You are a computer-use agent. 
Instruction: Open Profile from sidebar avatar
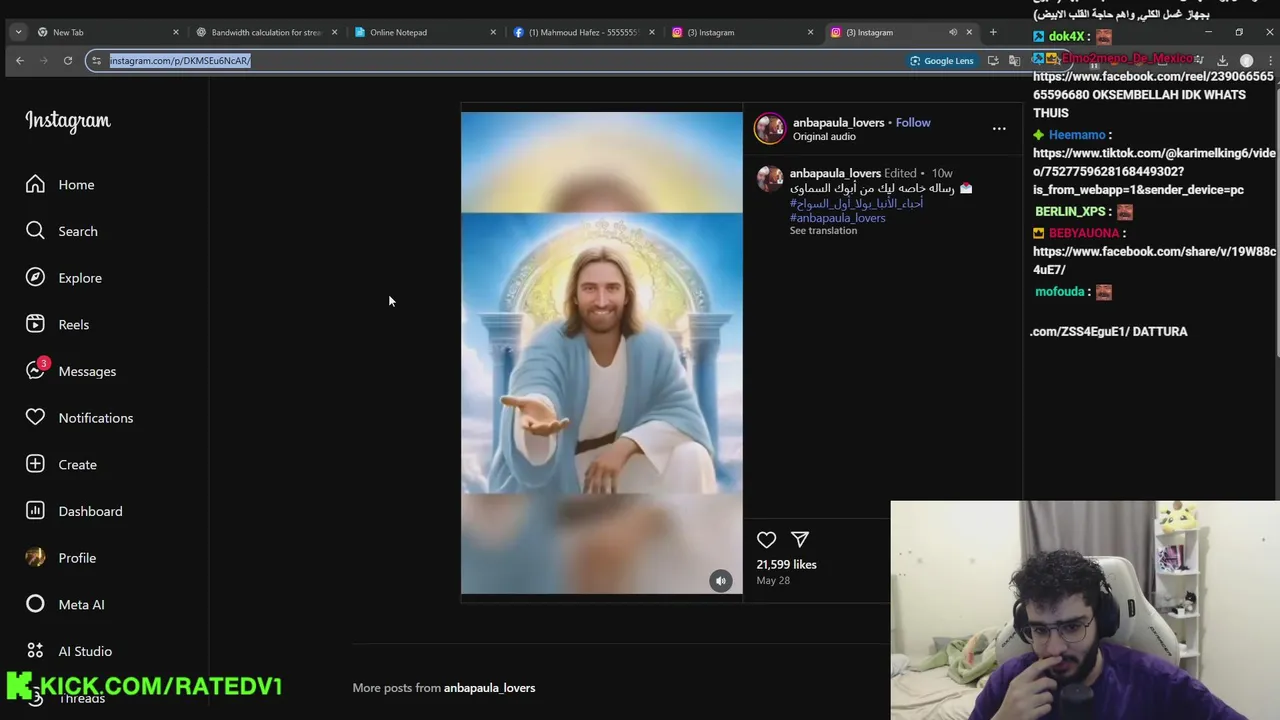(x=60, y=558)
